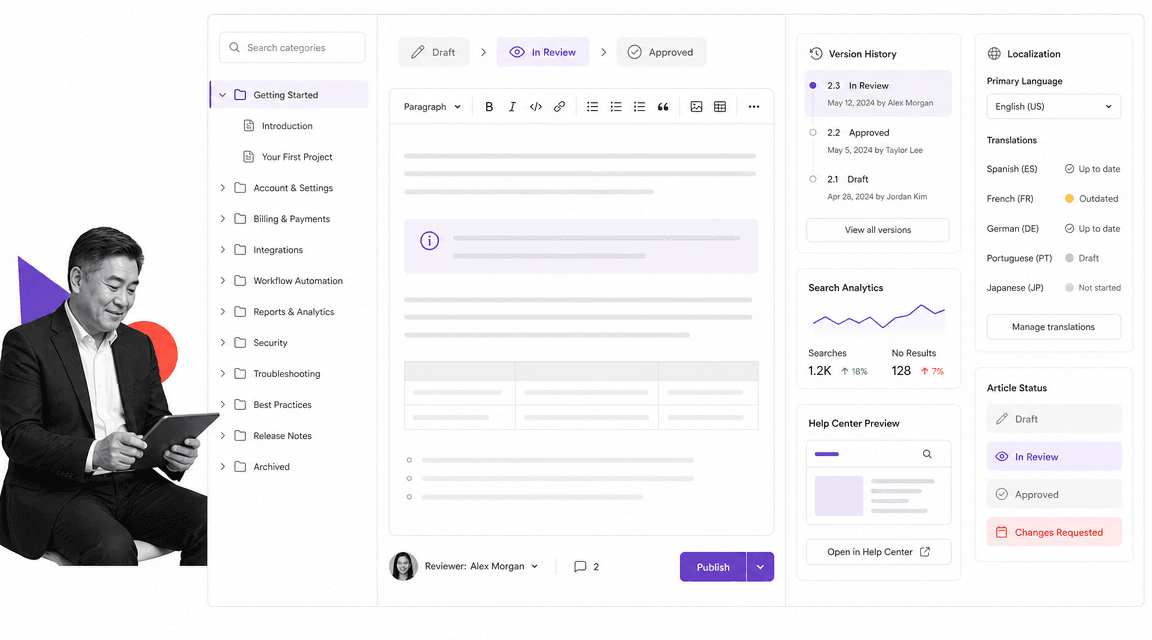The width and height of the screenshot is (1152, 640).
Task: Open the Troubleshooting category
Action: [289, 373]
